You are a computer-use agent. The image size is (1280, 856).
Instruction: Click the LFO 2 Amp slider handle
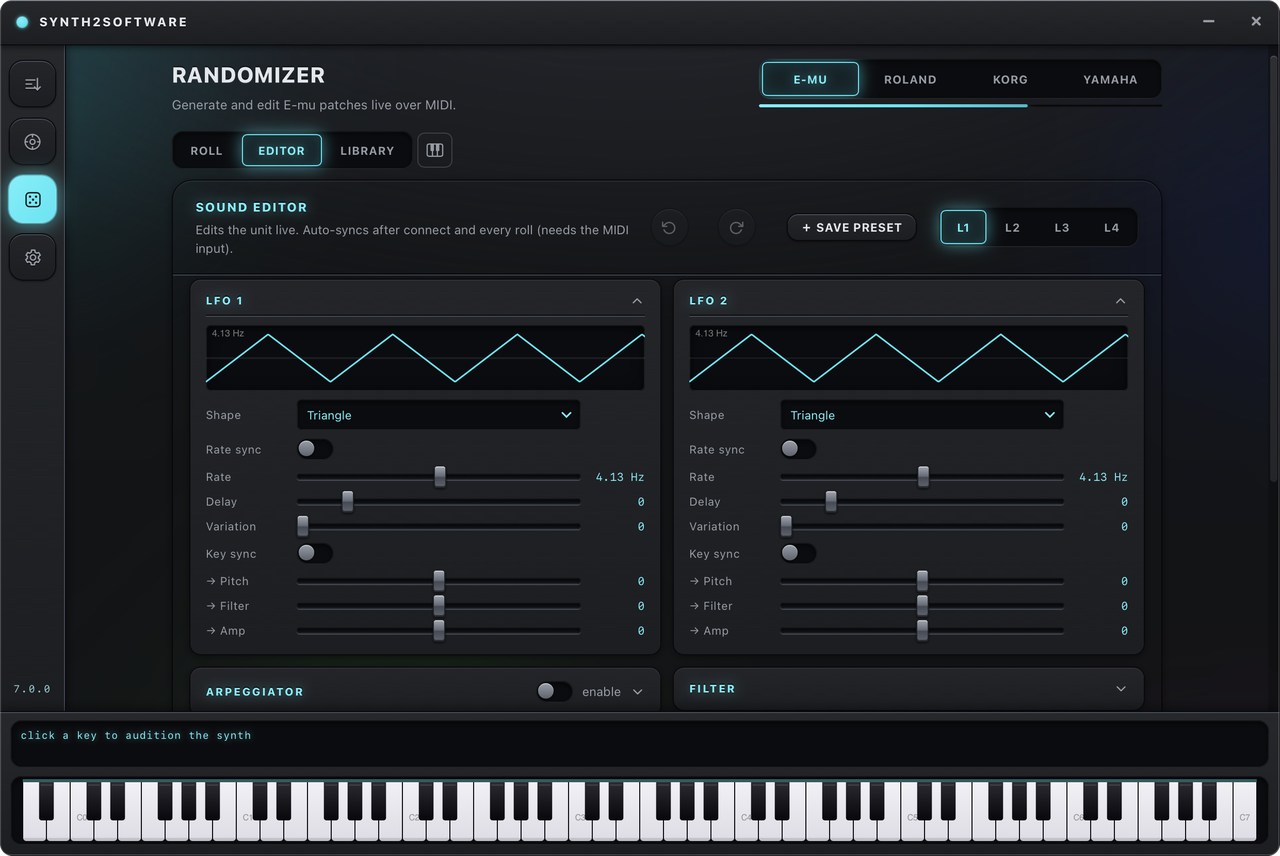922,630
